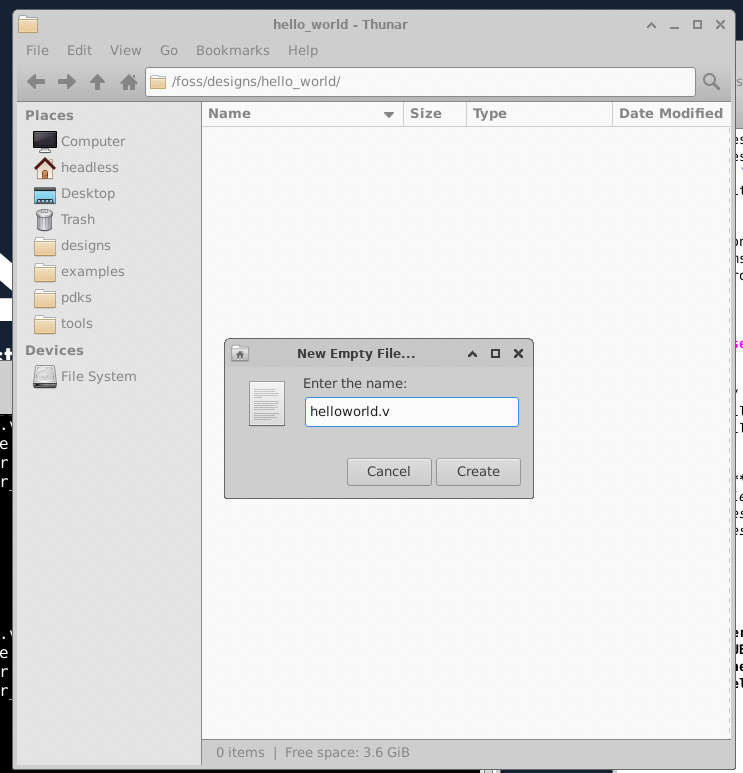The image size is (743, 773).
Task: Click the Back navigation arrow
Action: click(36, 82)
